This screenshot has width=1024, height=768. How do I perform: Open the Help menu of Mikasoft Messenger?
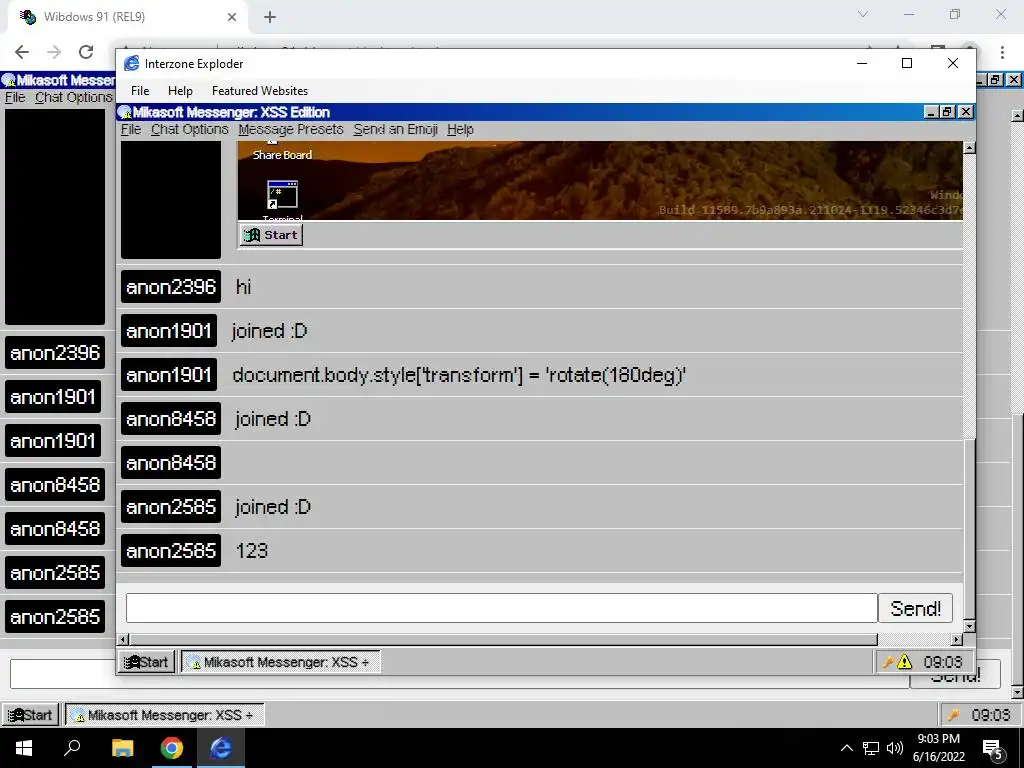460,129
